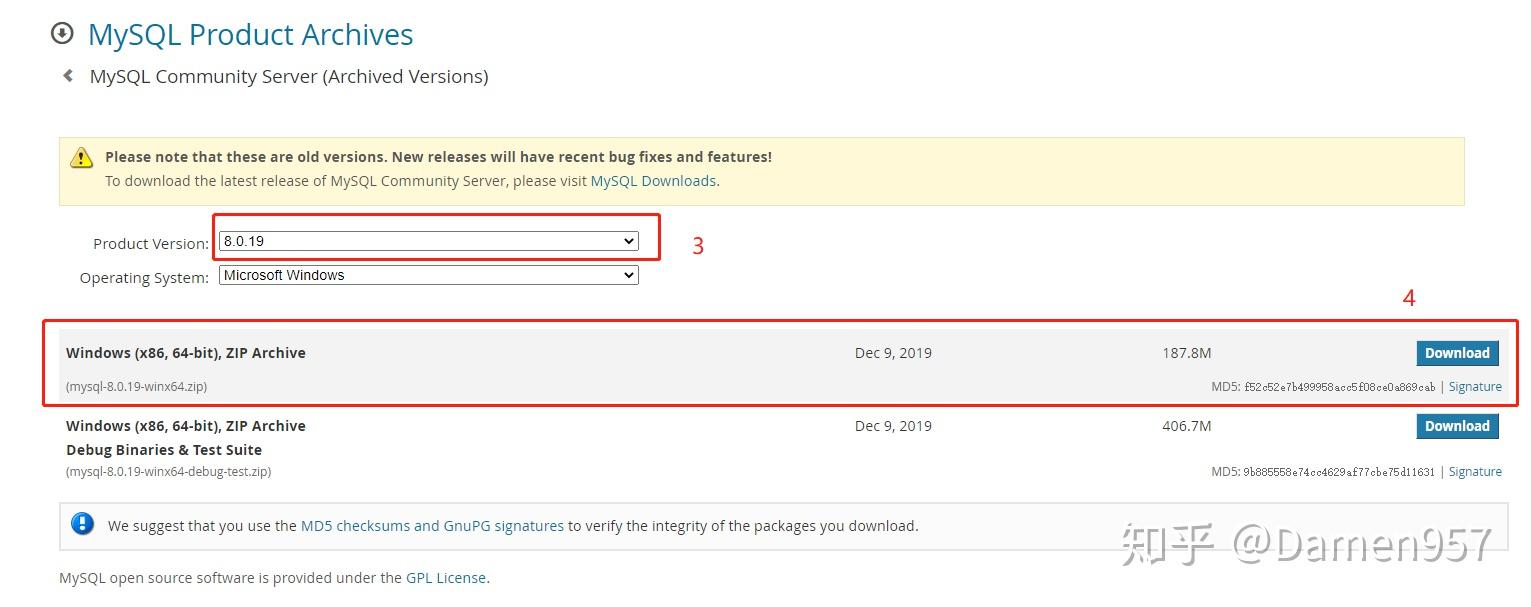Click the mysql-8.0.19-winx64-debug-test.zip filename
1531x607 pixels.
tap(168, 472)
